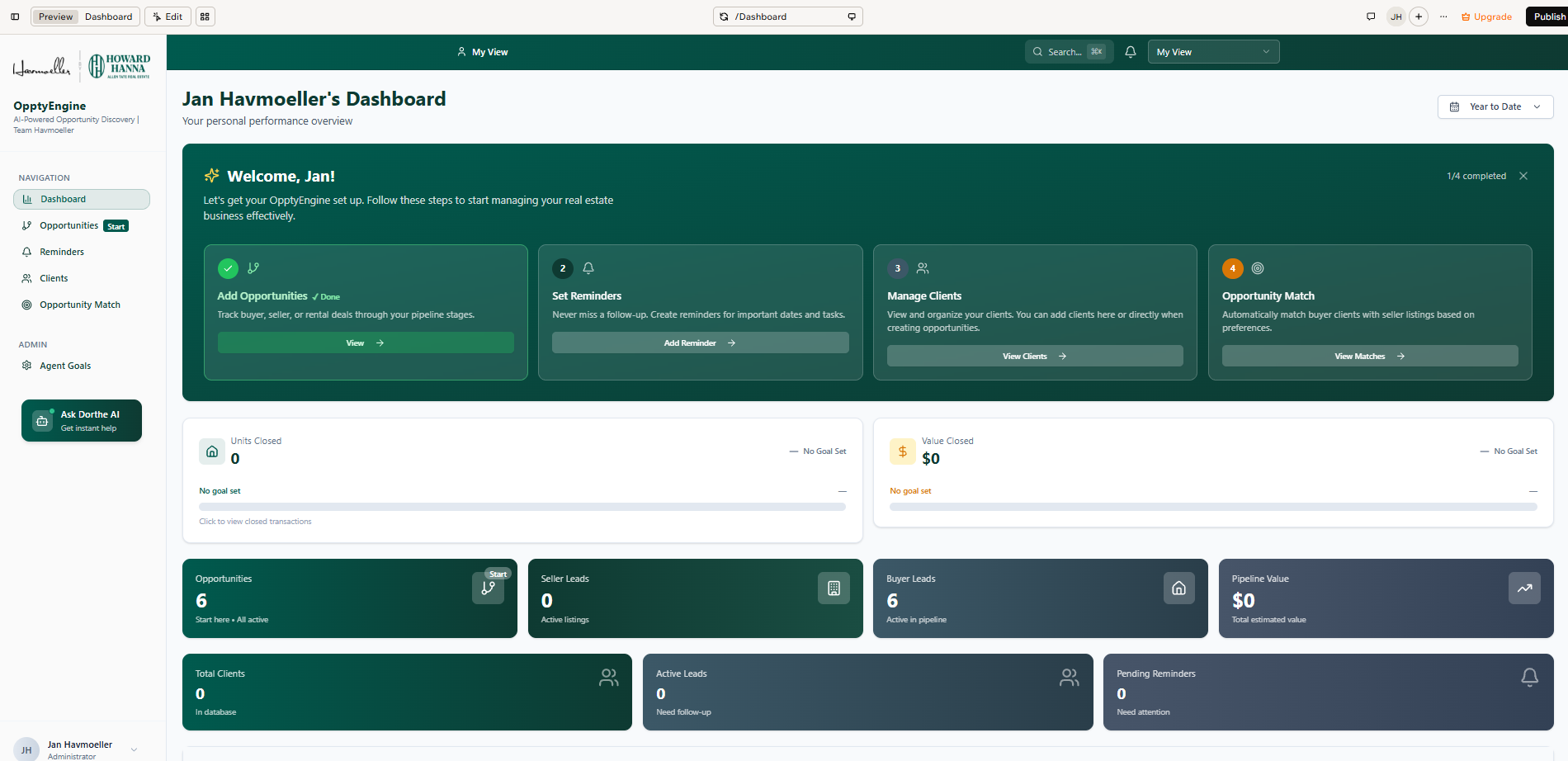Open the Year to Date dropdown

(x=1495, y=106)
